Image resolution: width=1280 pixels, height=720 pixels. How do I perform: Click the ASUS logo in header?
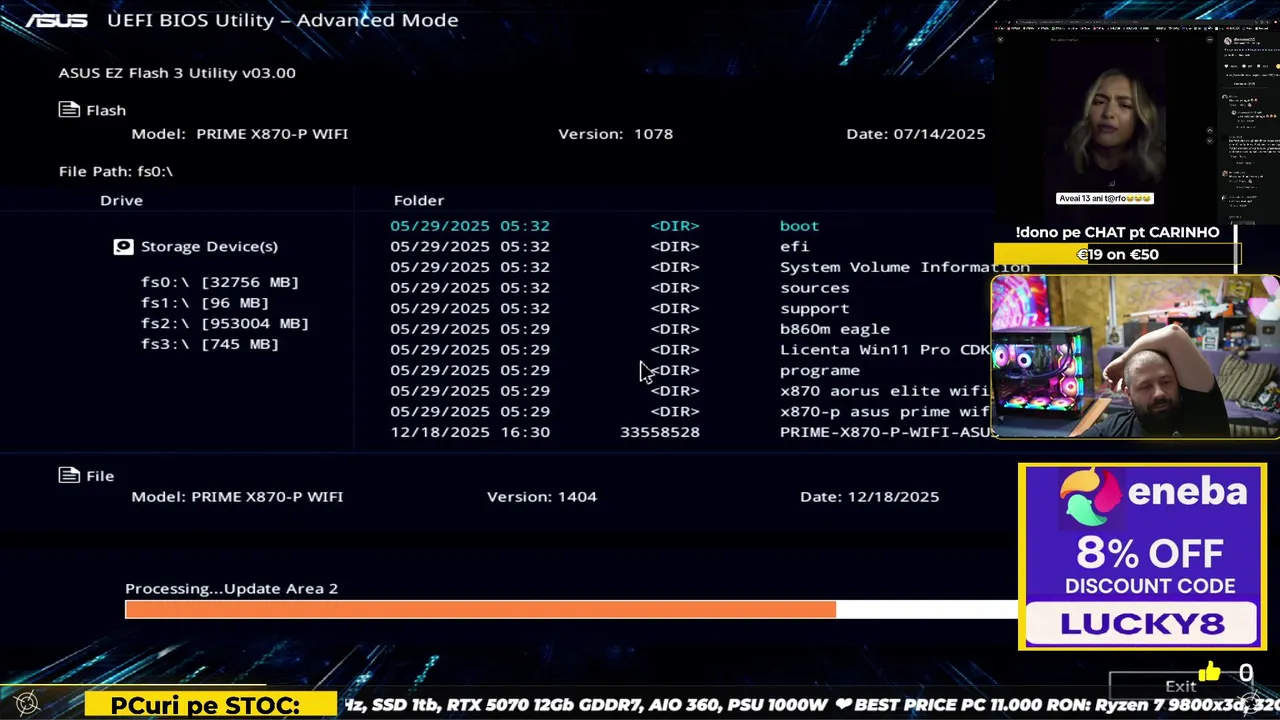pyautogui.click(x=57, y=20)
